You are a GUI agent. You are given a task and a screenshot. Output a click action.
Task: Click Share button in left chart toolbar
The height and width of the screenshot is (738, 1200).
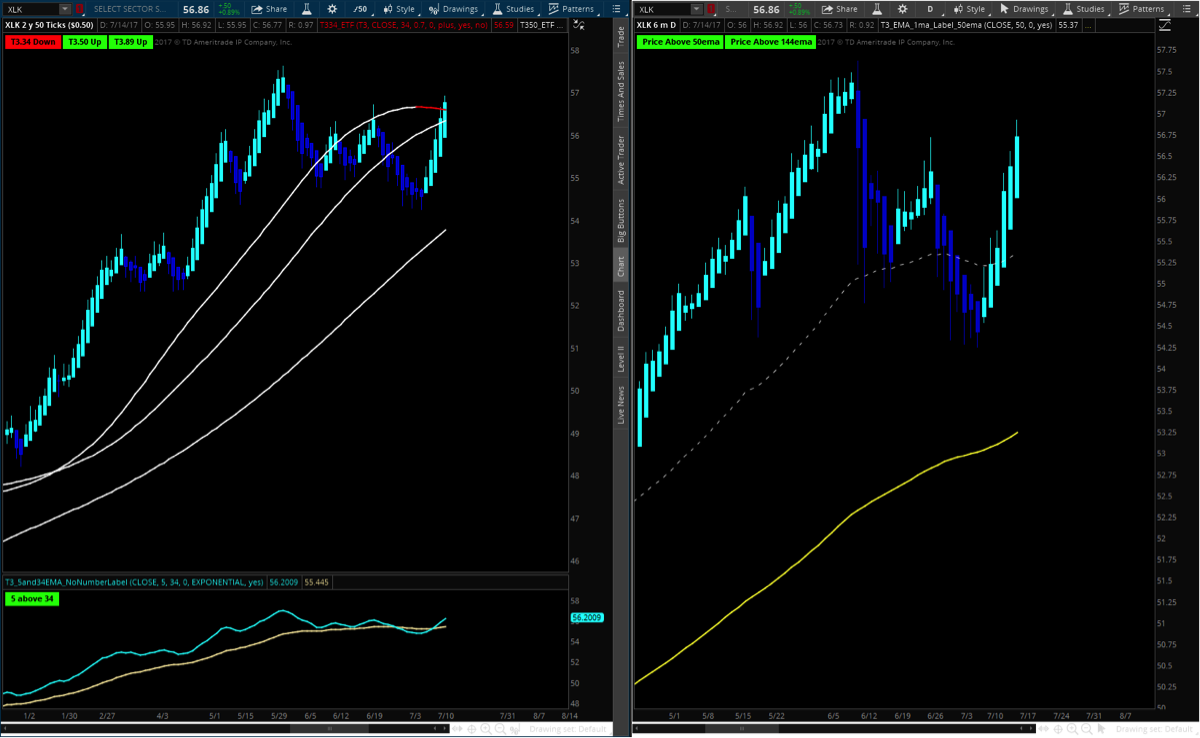(268, 9)
